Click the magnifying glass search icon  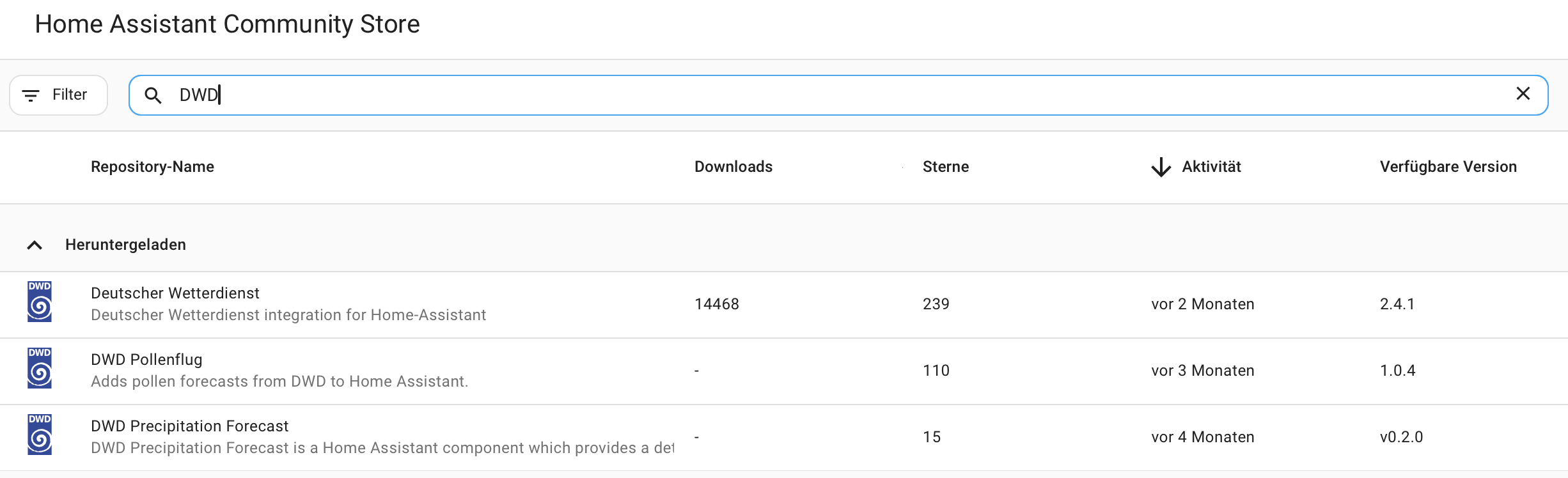(x=153, y=95)
